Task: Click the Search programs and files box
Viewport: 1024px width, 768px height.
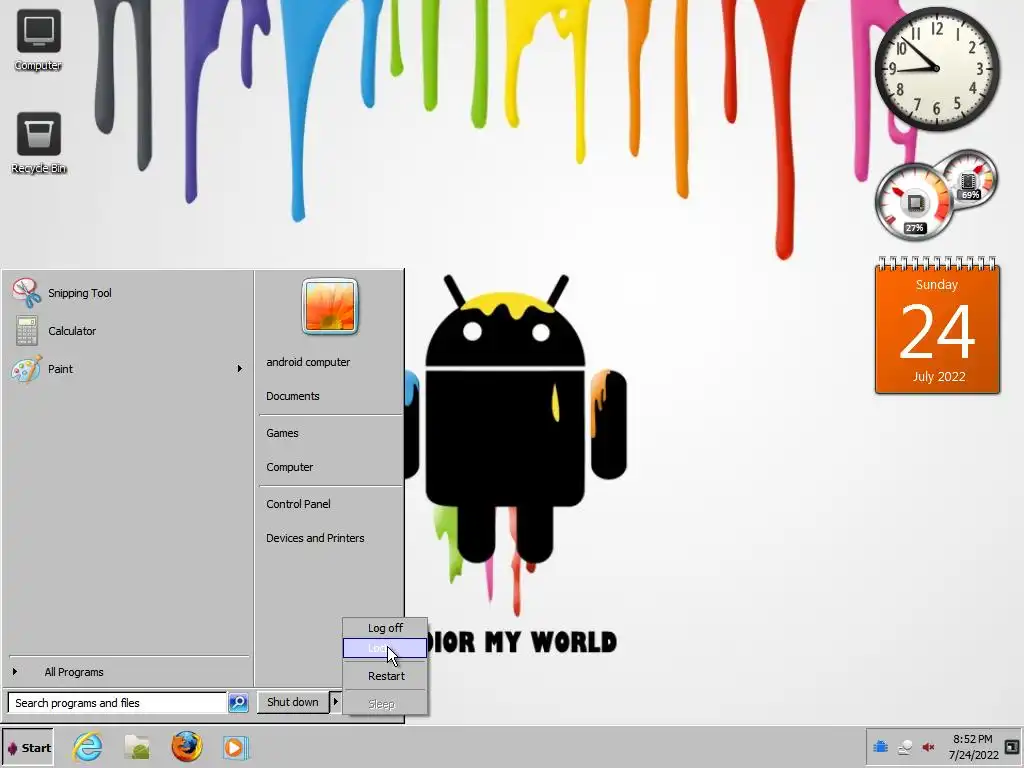Action: [x=118, y=703]
